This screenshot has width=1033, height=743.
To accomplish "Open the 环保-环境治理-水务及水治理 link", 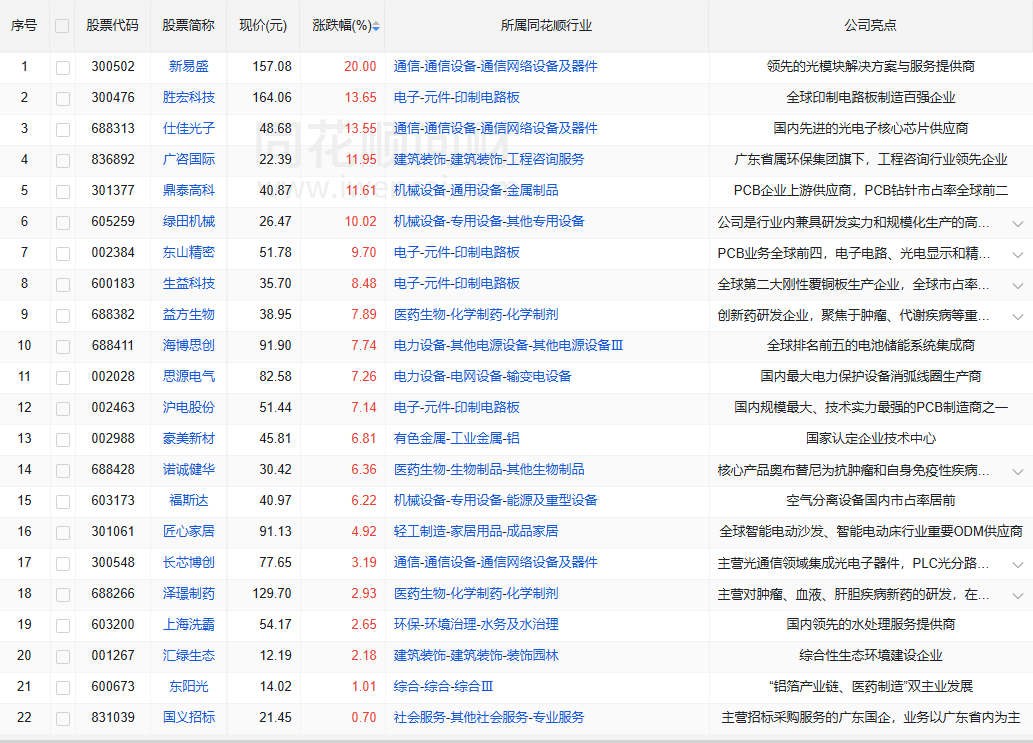I will pyautogui.click(x=476, y=624).
